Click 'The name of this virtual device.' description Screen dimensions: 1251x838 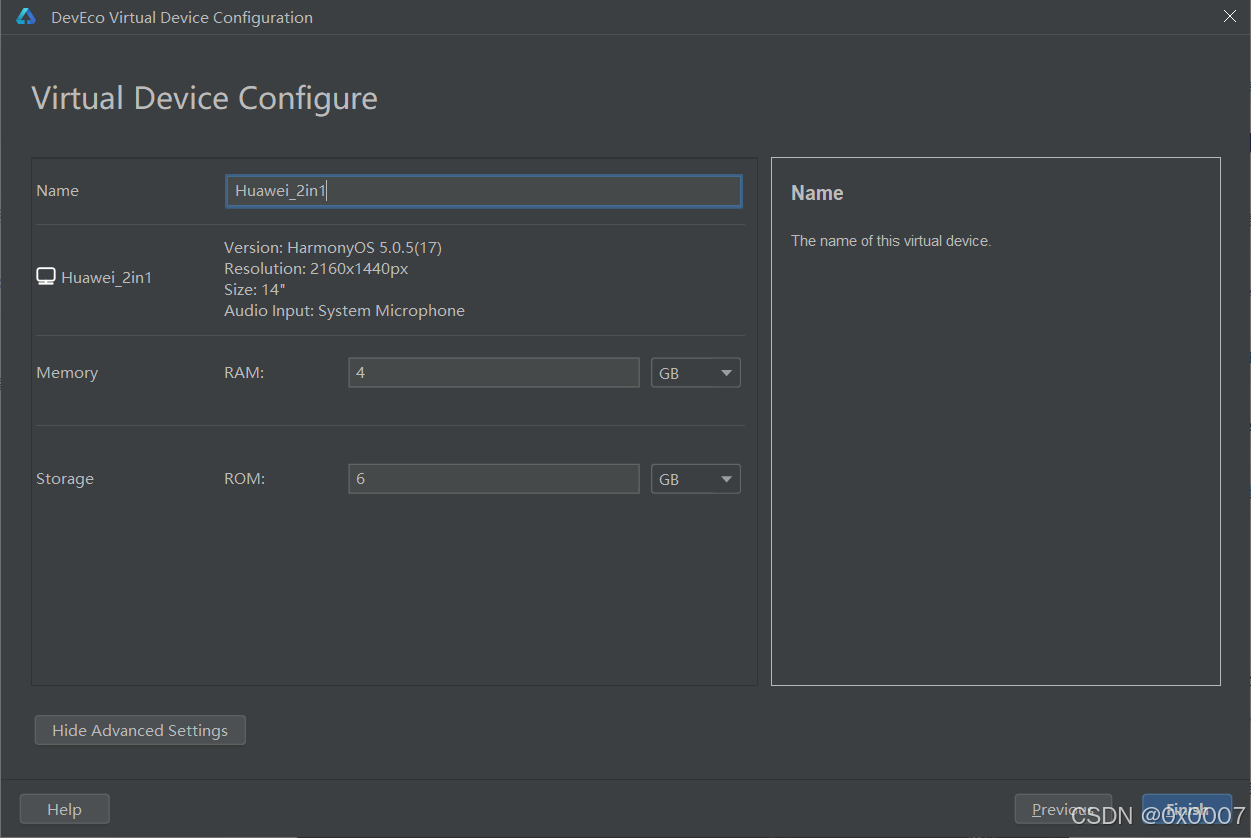pos(891,241)
